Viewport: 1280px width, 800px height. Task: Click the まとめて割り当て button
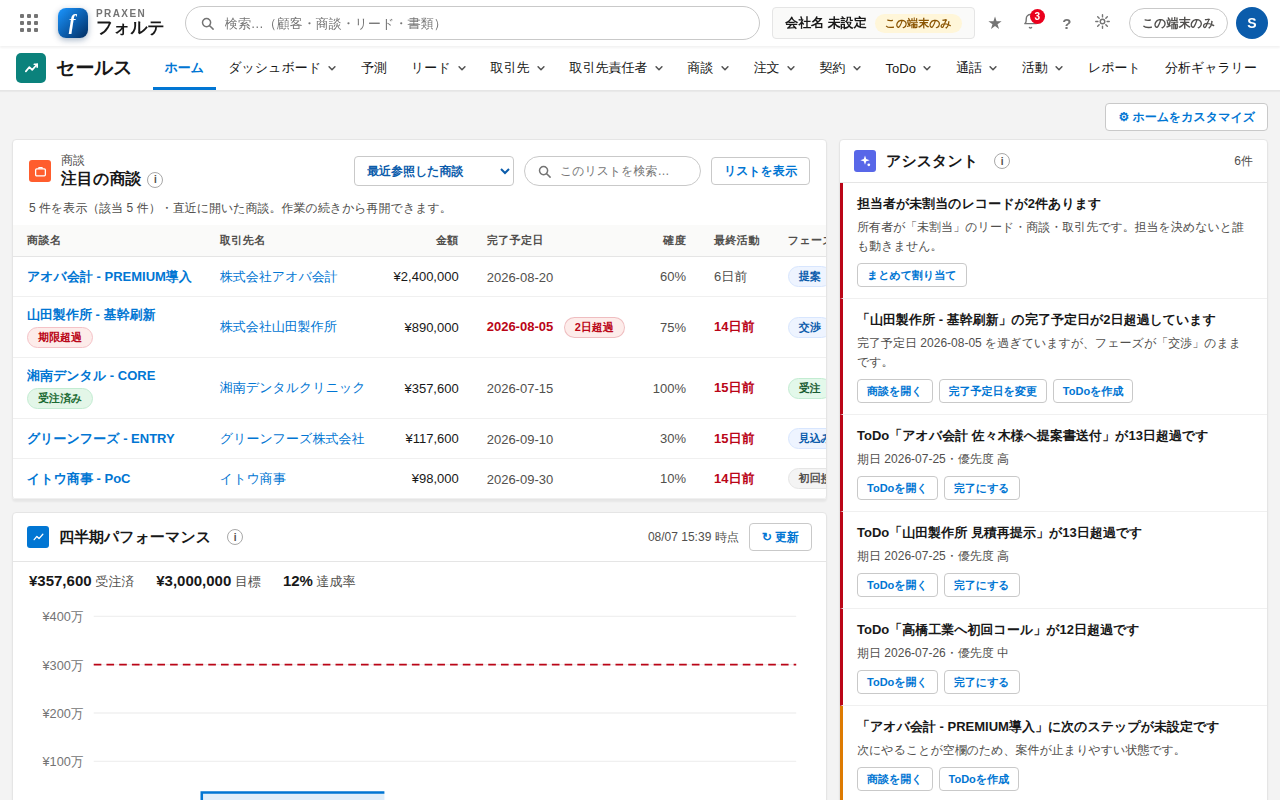(912, 275)
